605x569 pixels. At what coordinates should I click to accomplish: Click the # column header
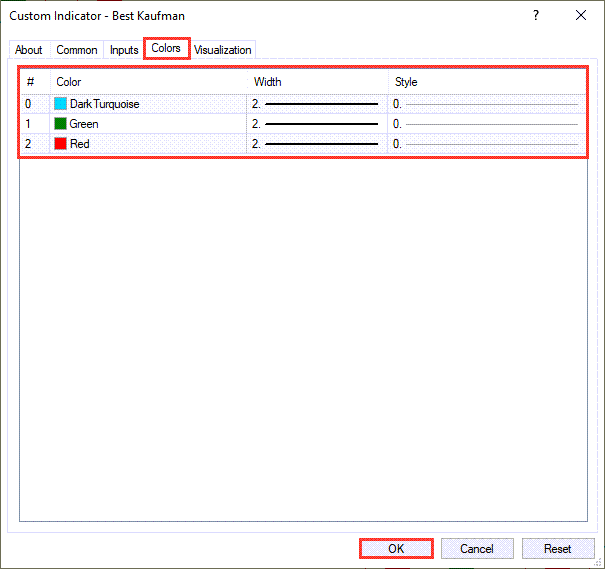[x=35, y=82]
